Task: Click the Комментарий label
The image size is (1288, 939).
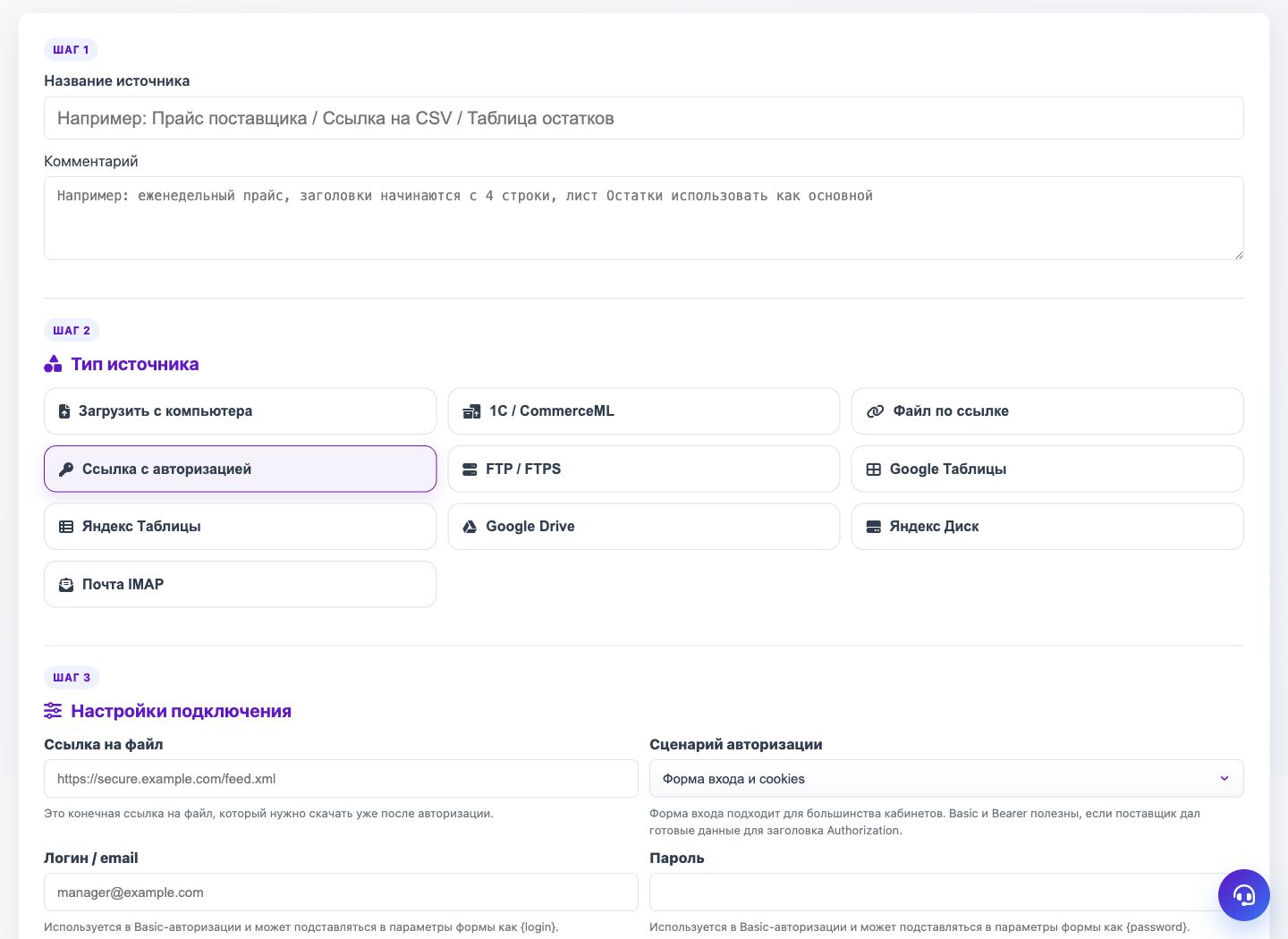Action: tap(91, 162)
